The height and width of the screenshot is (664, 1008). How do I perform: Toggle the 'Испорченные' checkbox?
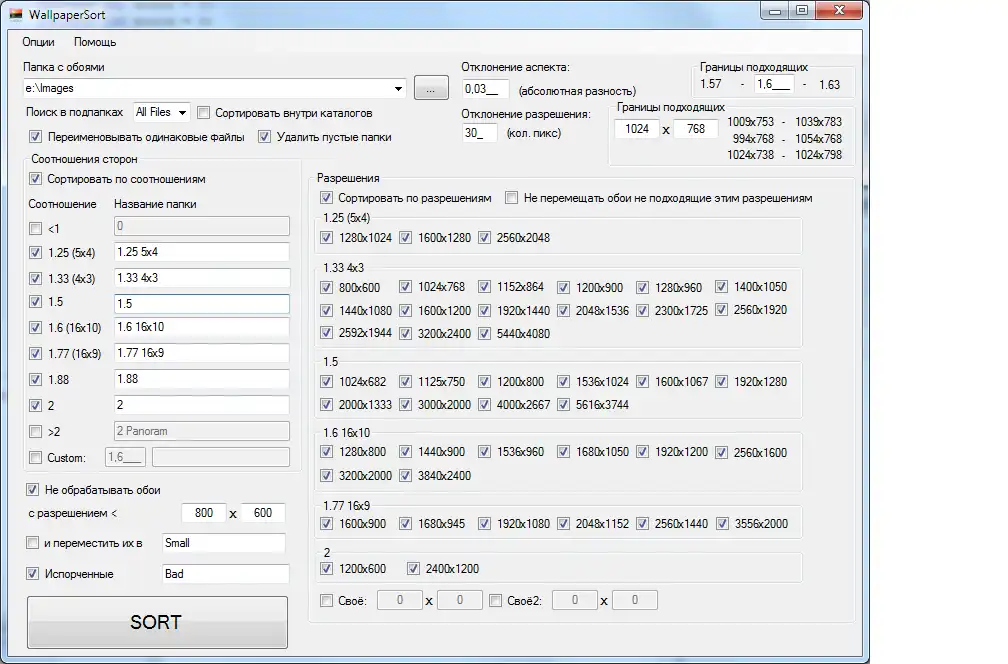coord(33,573)
